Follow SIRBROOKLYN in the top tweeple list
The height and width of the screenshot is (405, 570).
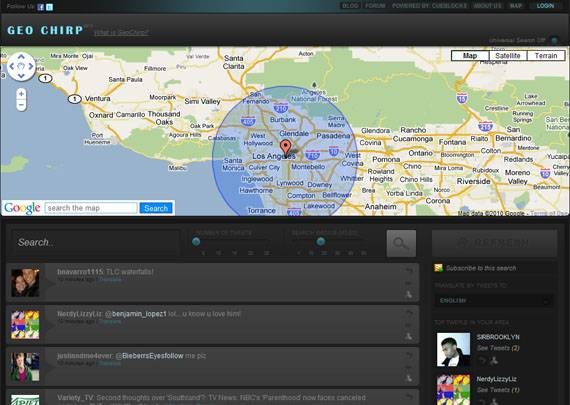click(x=494, y=361)
